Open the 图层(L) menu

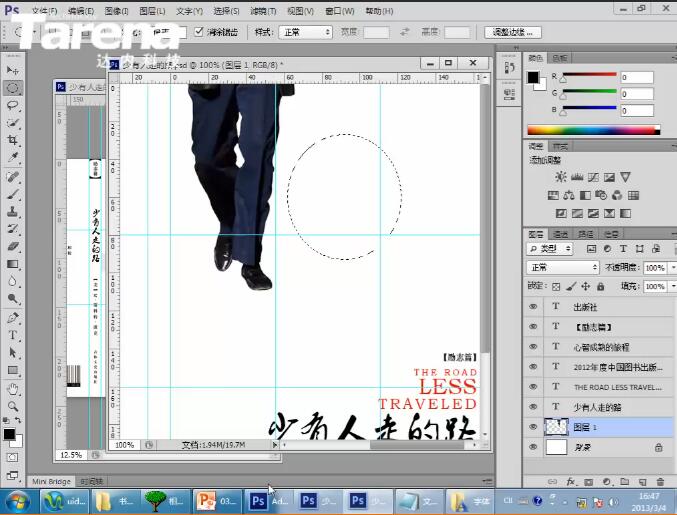pos(152,11)
